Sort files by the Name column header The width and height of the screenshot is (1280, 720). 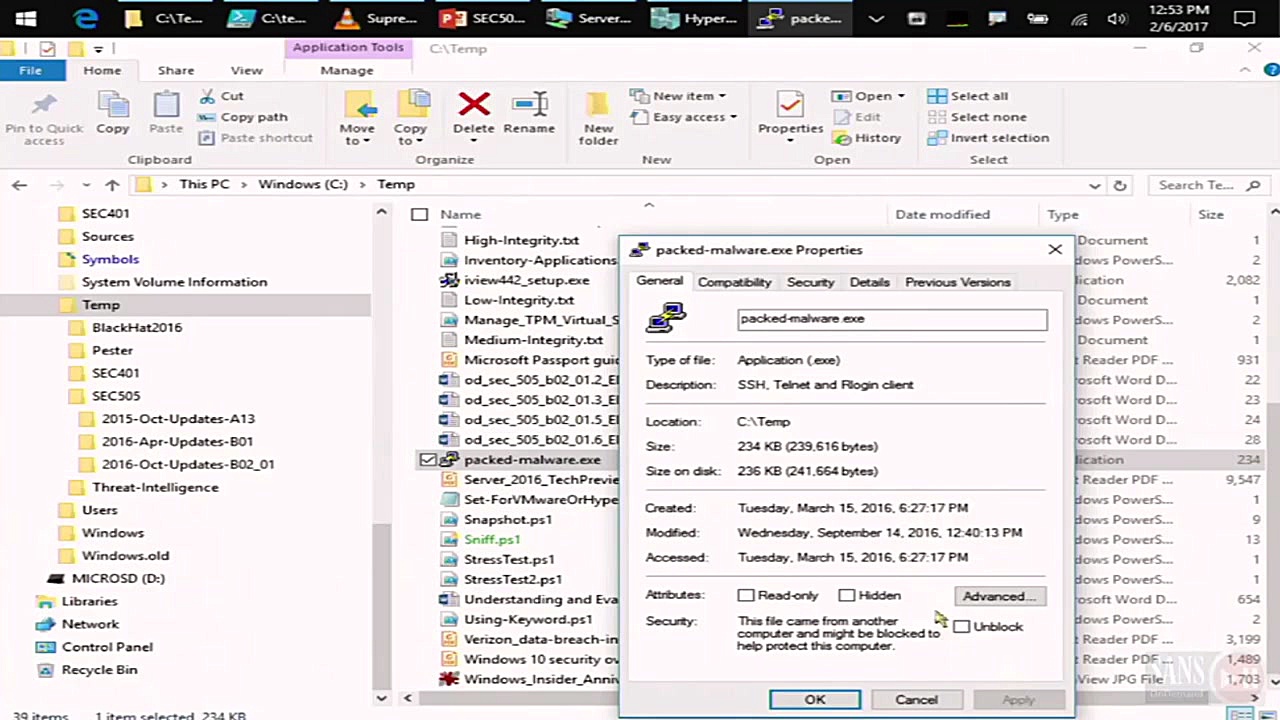click(x=460, y=215)
